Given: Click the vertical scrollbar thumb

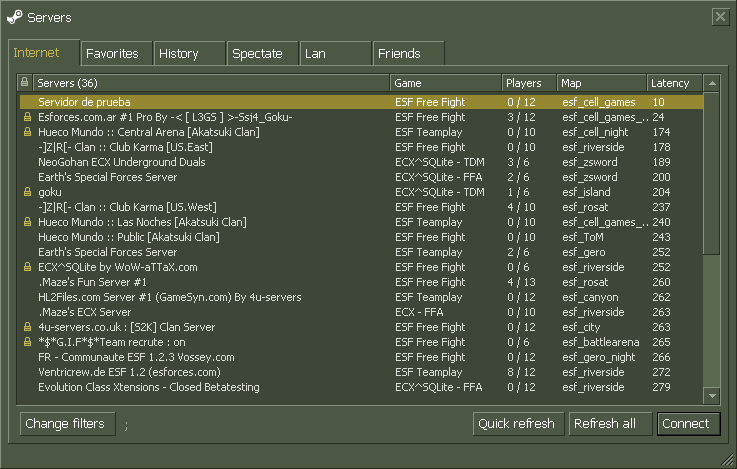Looking at the screenshot, I should click(x=712, y=173).
